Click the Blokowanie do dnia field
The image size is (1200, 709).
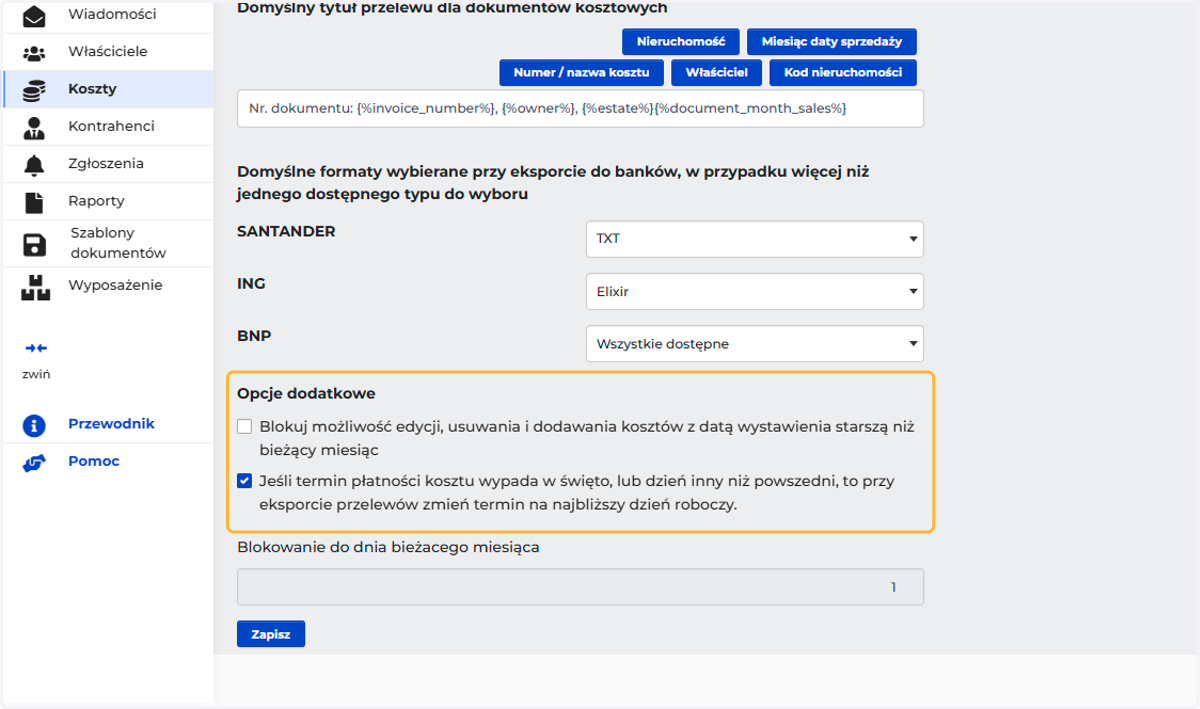(580, 587)
